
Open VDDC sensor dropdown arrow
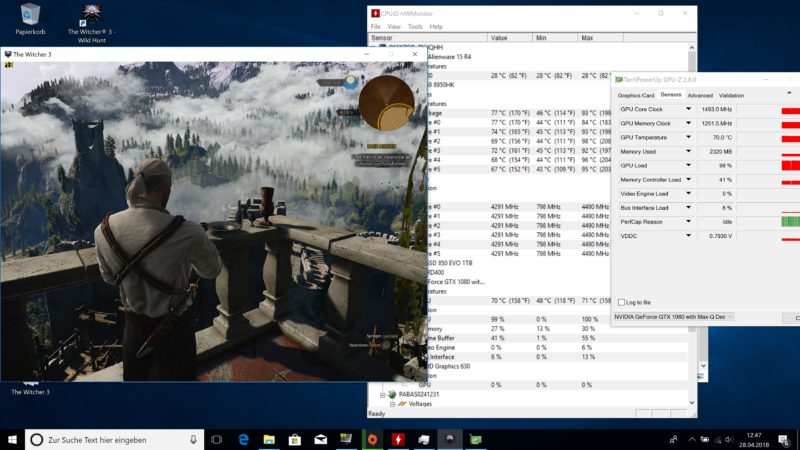coord(688,236)
